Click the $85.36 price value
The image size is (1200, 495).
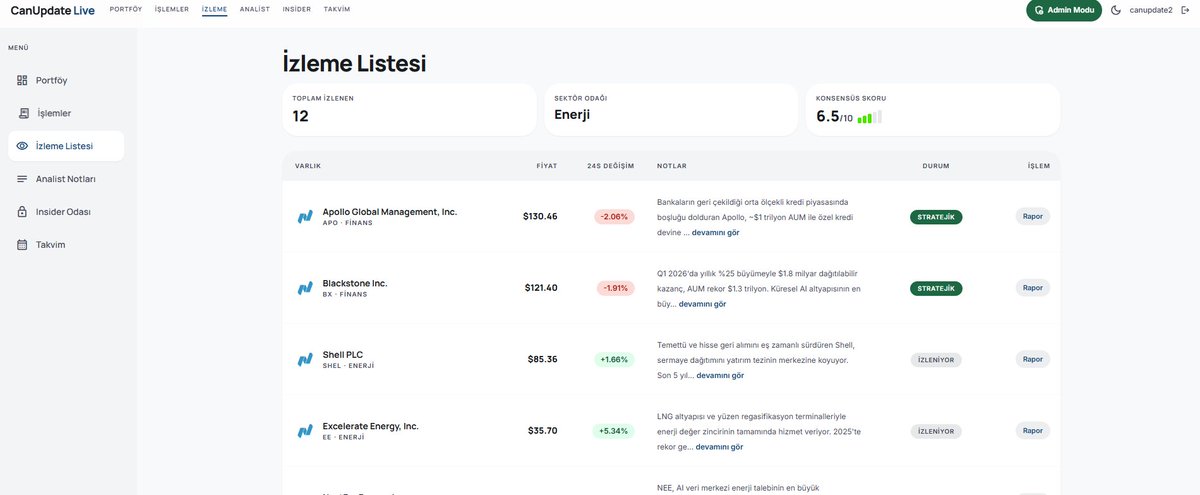(543, 360)
